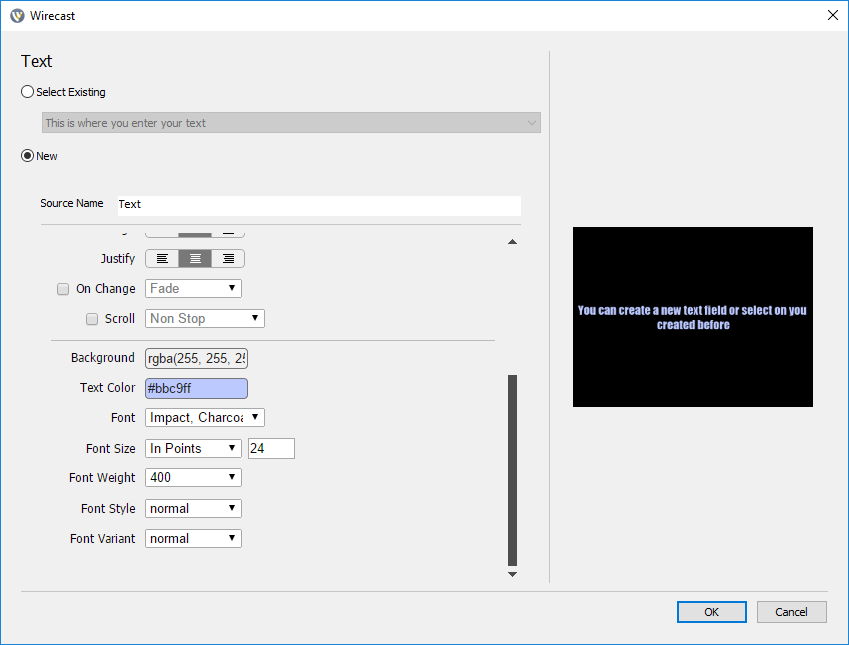Click the Text Color swatch field

point(196,387)
